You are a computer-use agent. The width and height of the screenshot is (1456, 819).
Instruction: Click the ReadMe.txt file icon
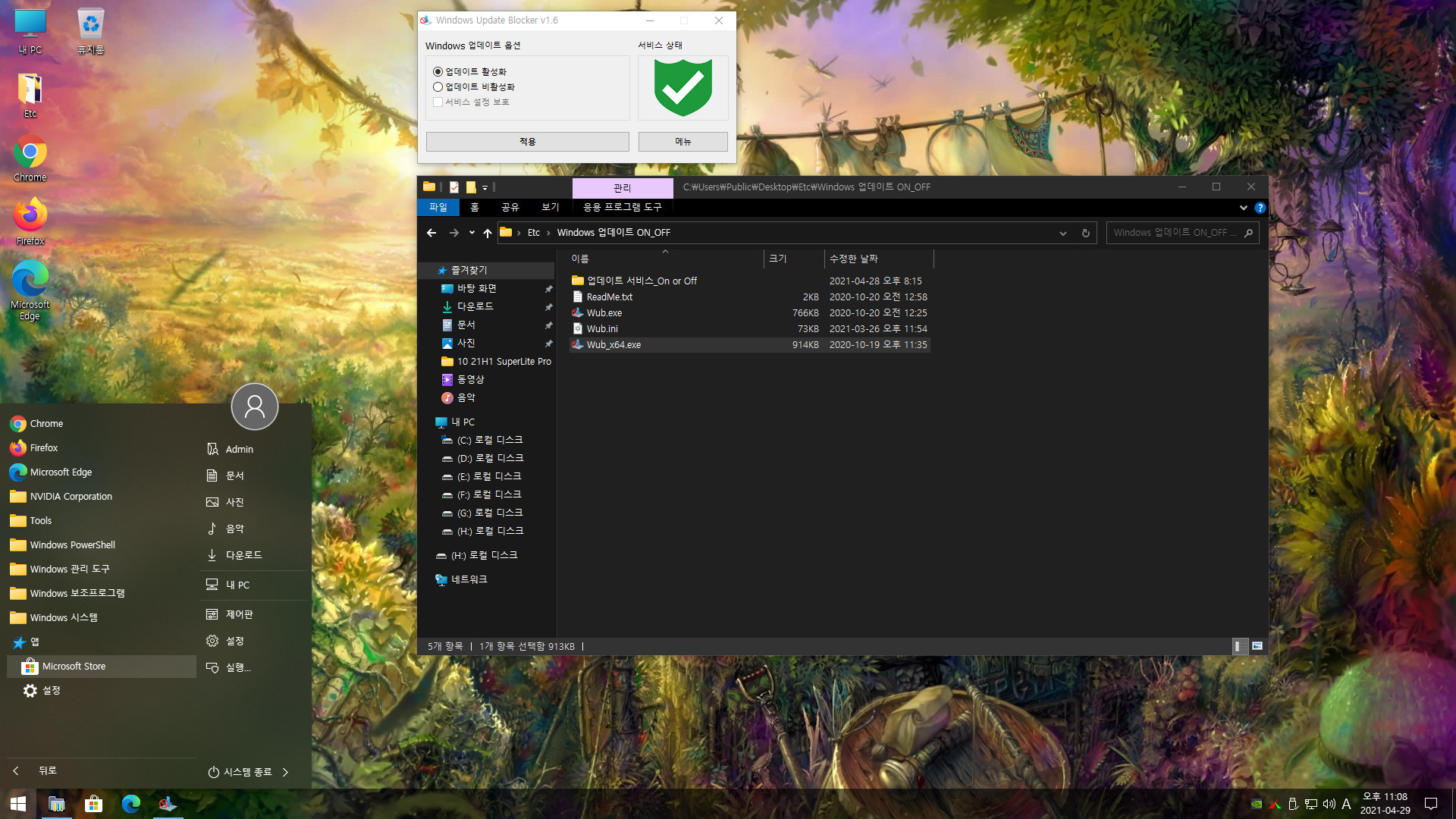pyautogui.click(x=577, y=296)
